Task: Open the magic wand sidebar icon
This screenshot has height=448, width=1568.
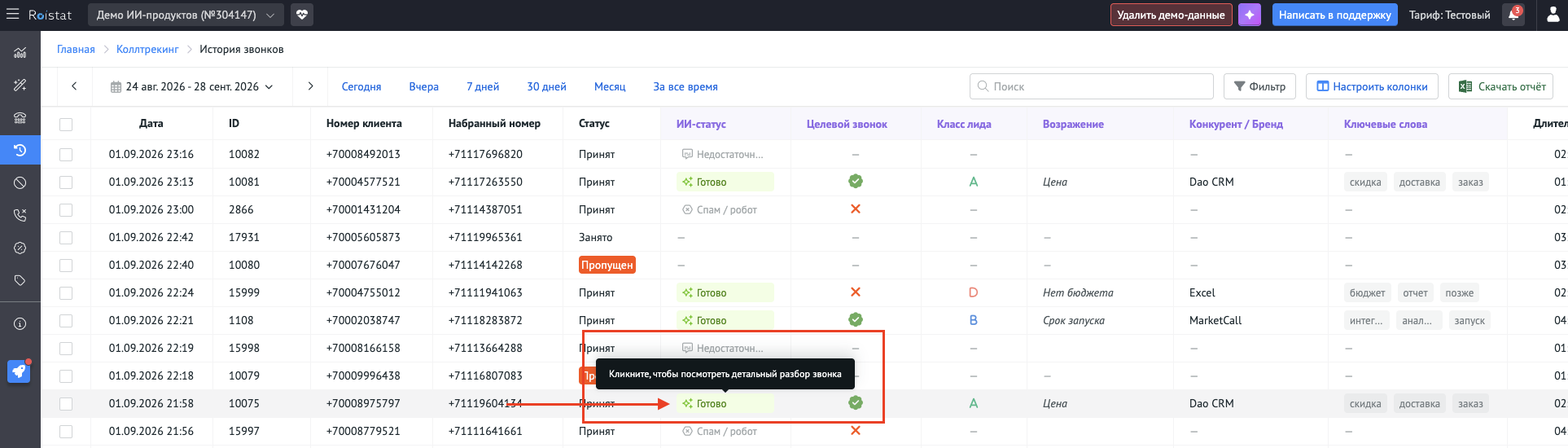Action: 20,86
